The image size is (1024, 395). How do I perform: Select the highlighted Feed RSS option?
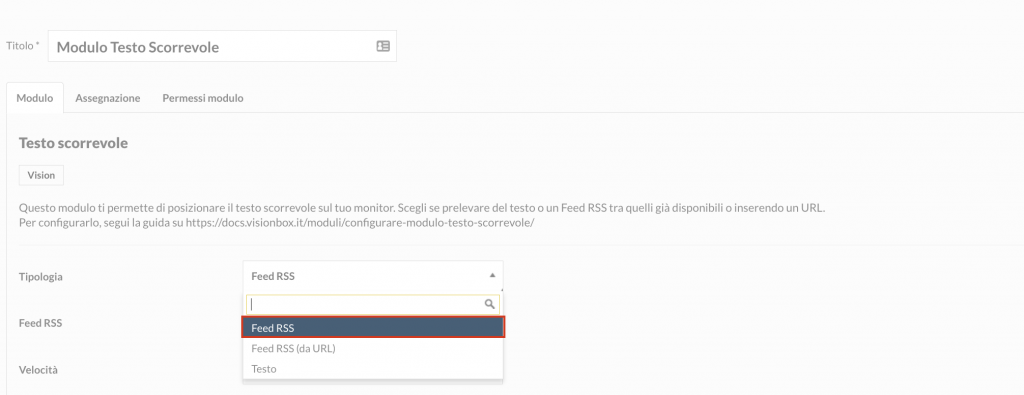pos(373,328)
